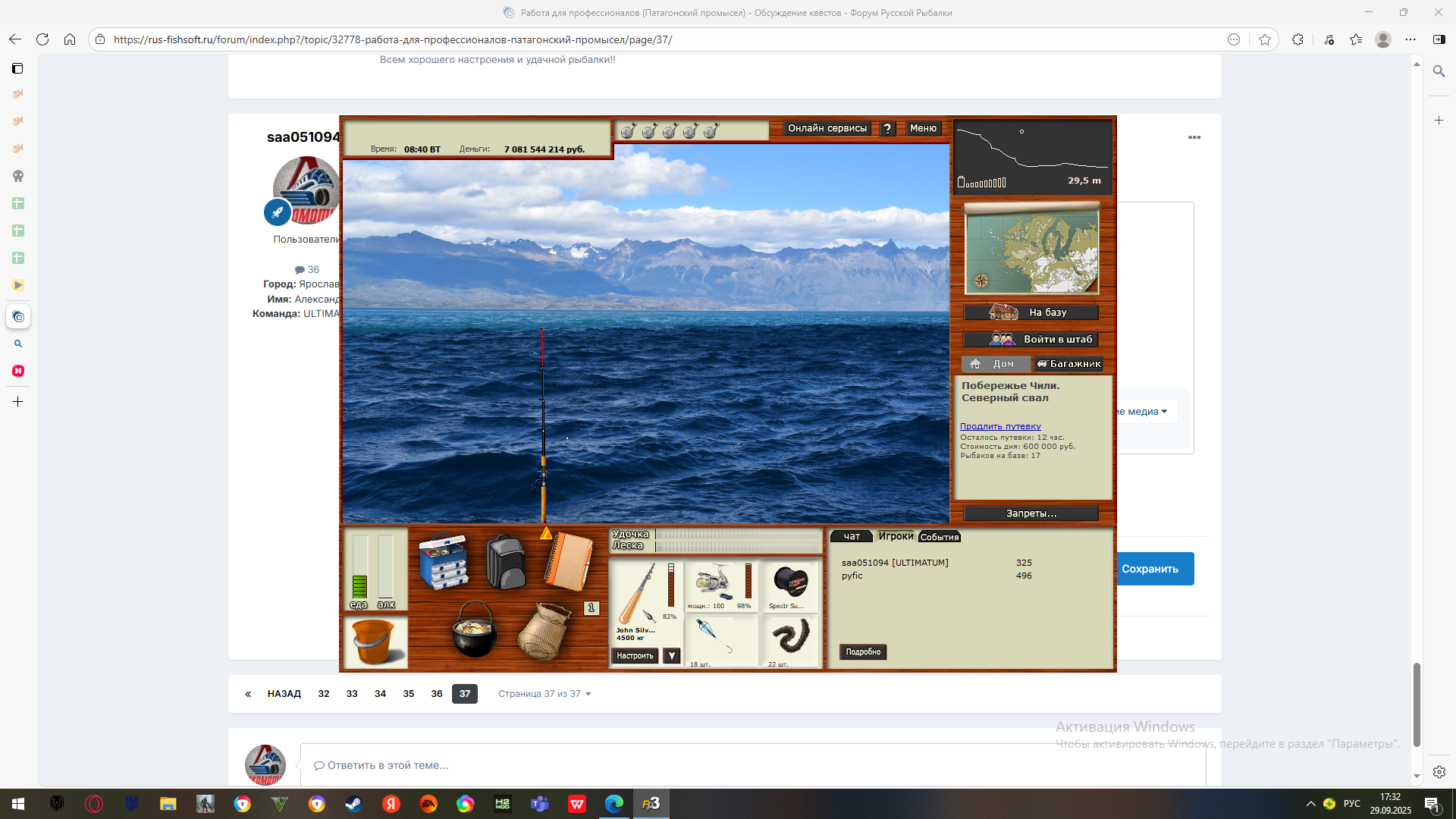Screen dimensions: 1456x819
Task: Open the blue tackle box
Action: click(x=444, y=562)
